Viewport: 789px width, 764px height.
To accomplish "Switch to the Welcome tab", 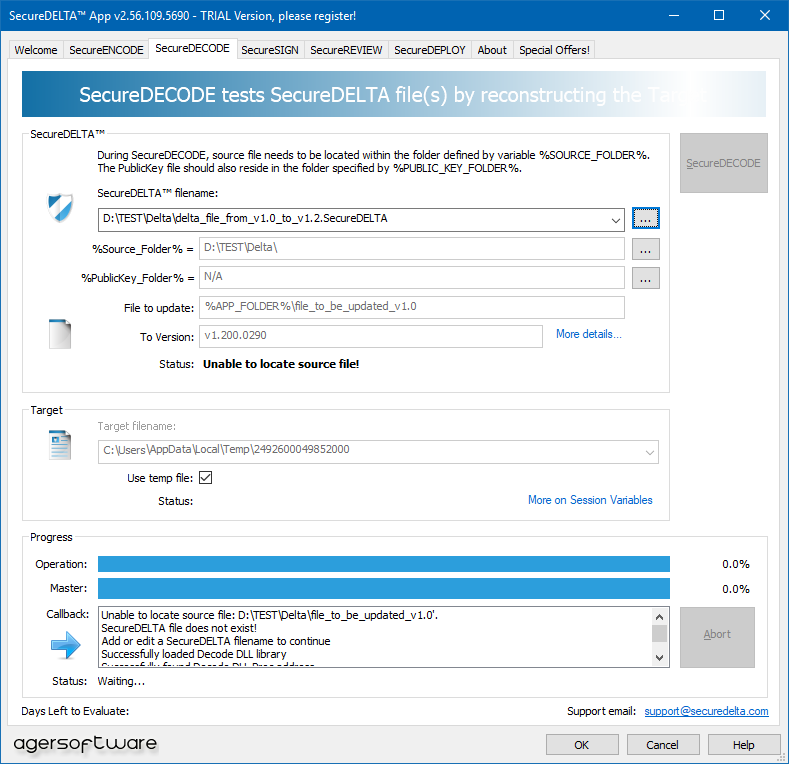I will tap(36, 50).
